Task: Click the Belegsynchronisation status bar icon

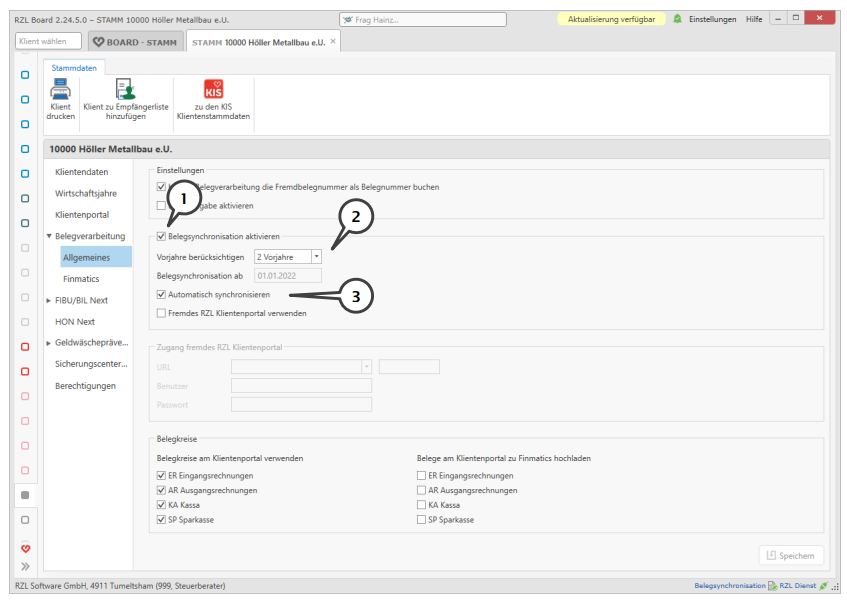Action: (772, 586)
